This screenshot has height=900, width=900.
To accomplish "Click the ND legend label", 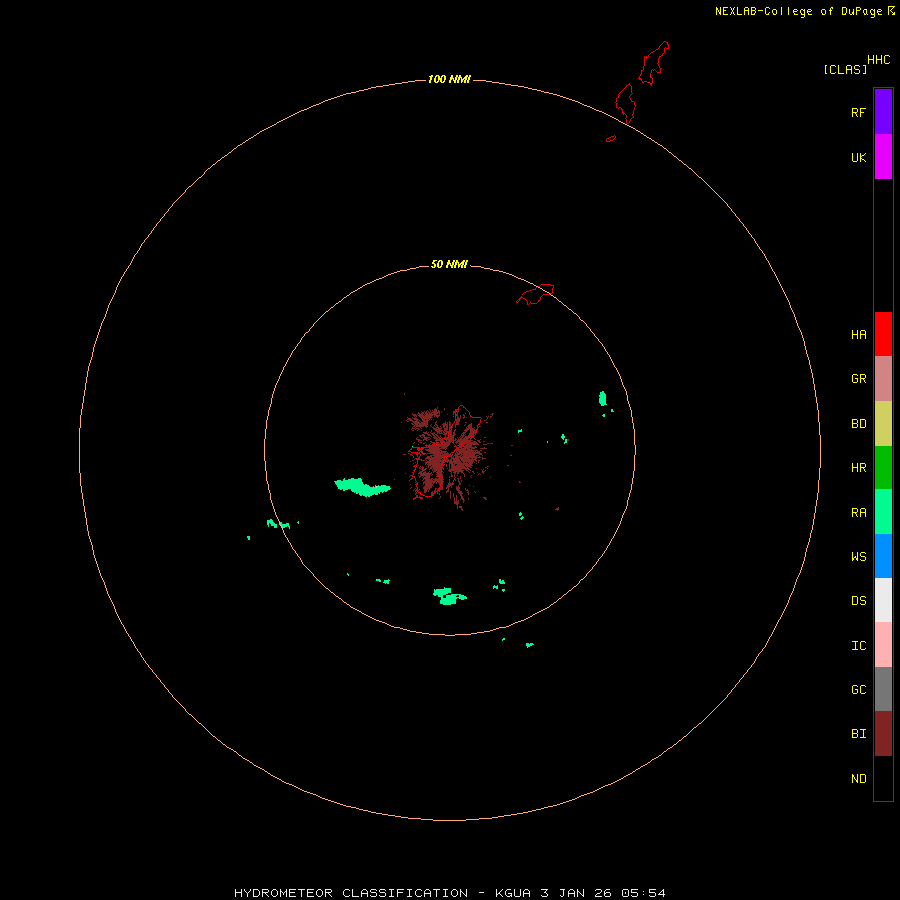I will point(858,779).
